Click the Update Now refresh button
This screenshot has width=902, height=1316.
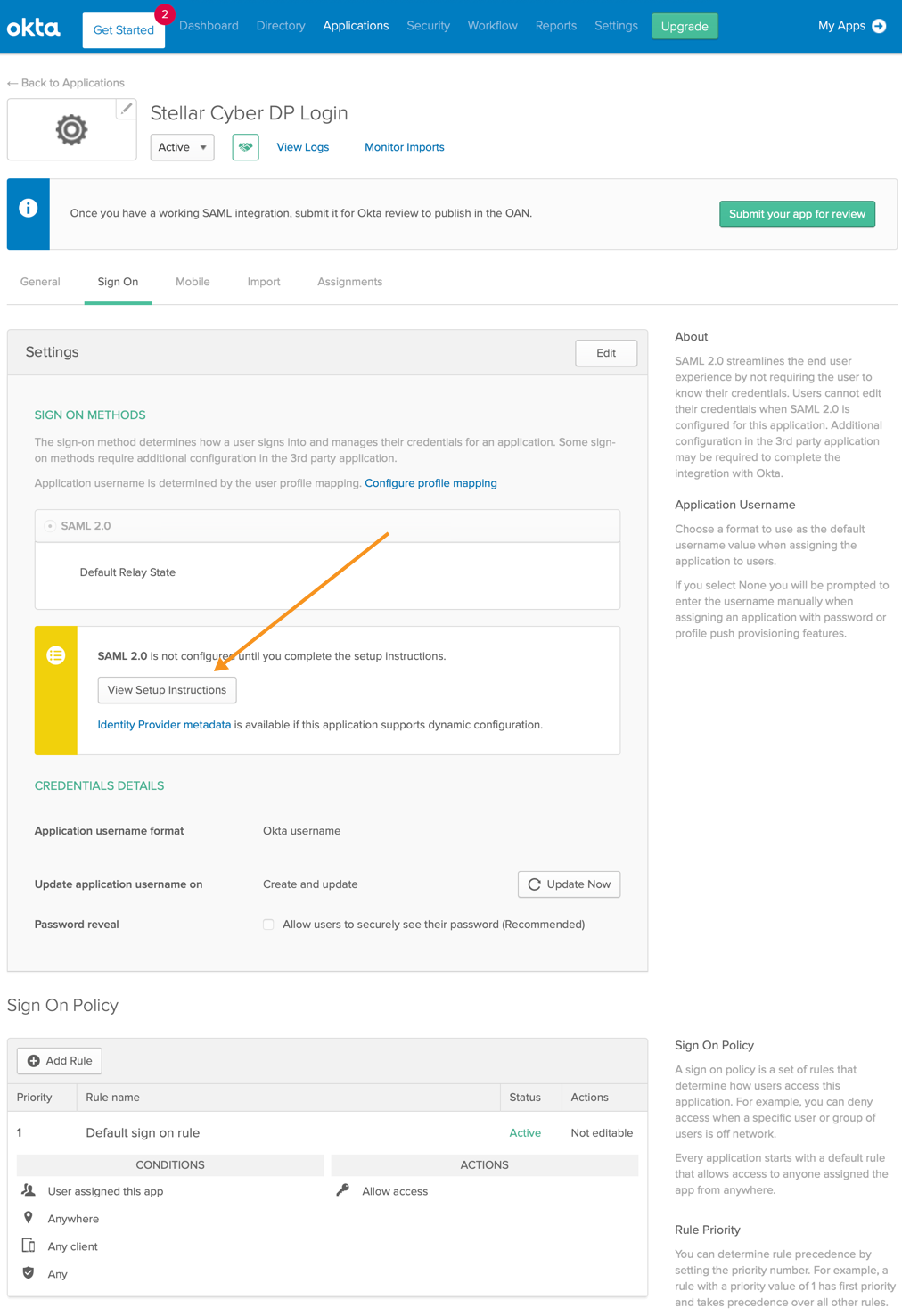point(569,884)
